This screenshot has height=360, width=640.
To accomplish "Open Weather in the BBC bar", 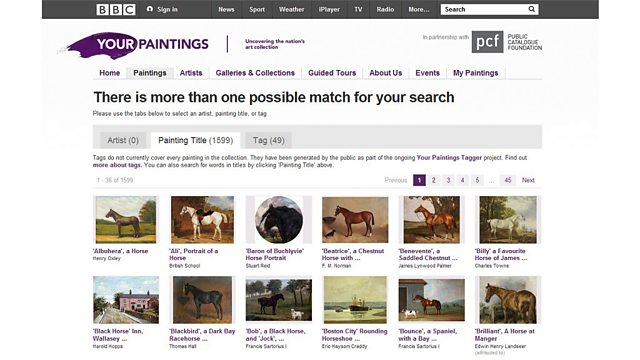I will pyautogui.click(x=291, y=9).
